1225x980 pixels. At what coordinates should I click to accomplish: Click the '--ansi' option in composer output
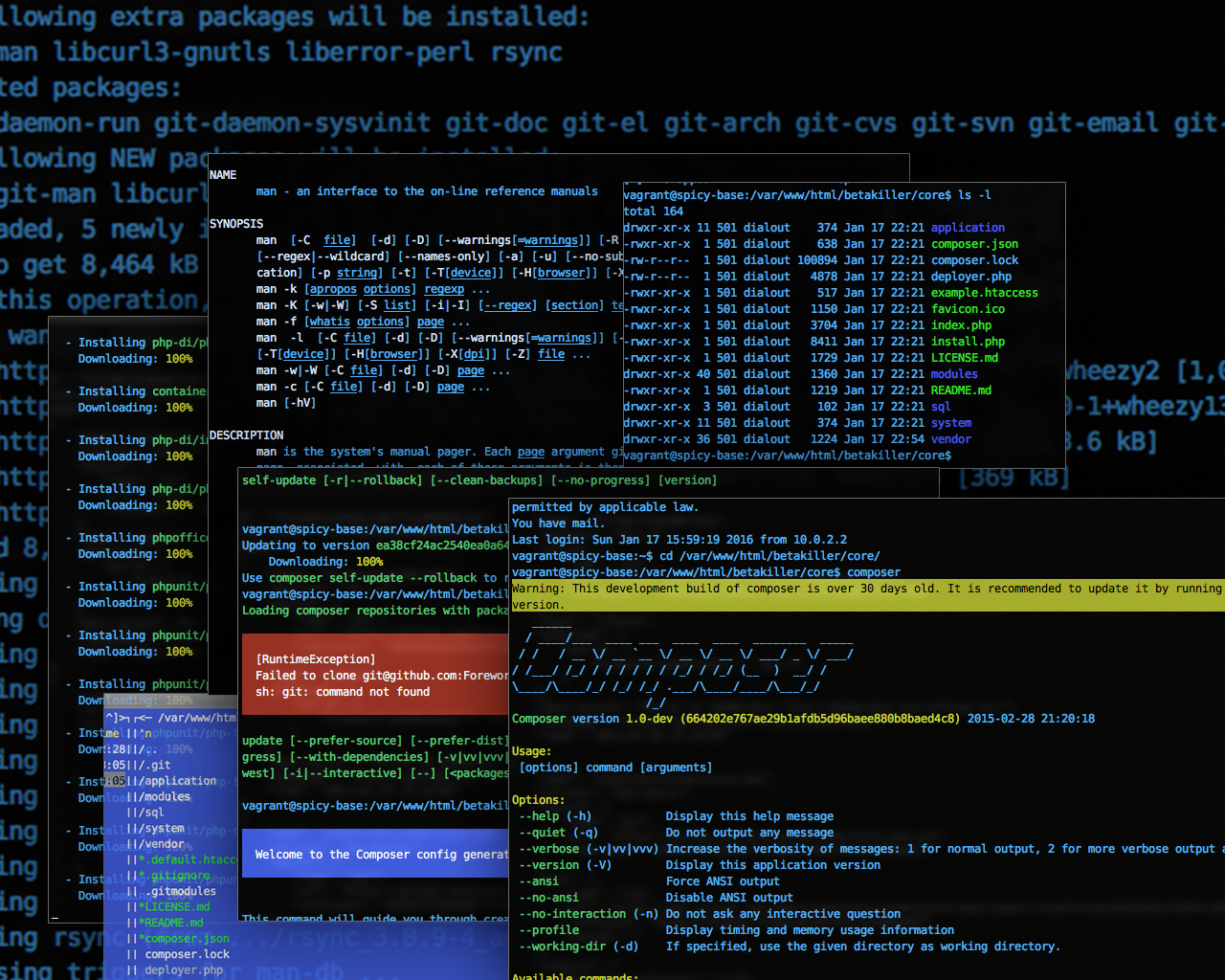(539, 881)
